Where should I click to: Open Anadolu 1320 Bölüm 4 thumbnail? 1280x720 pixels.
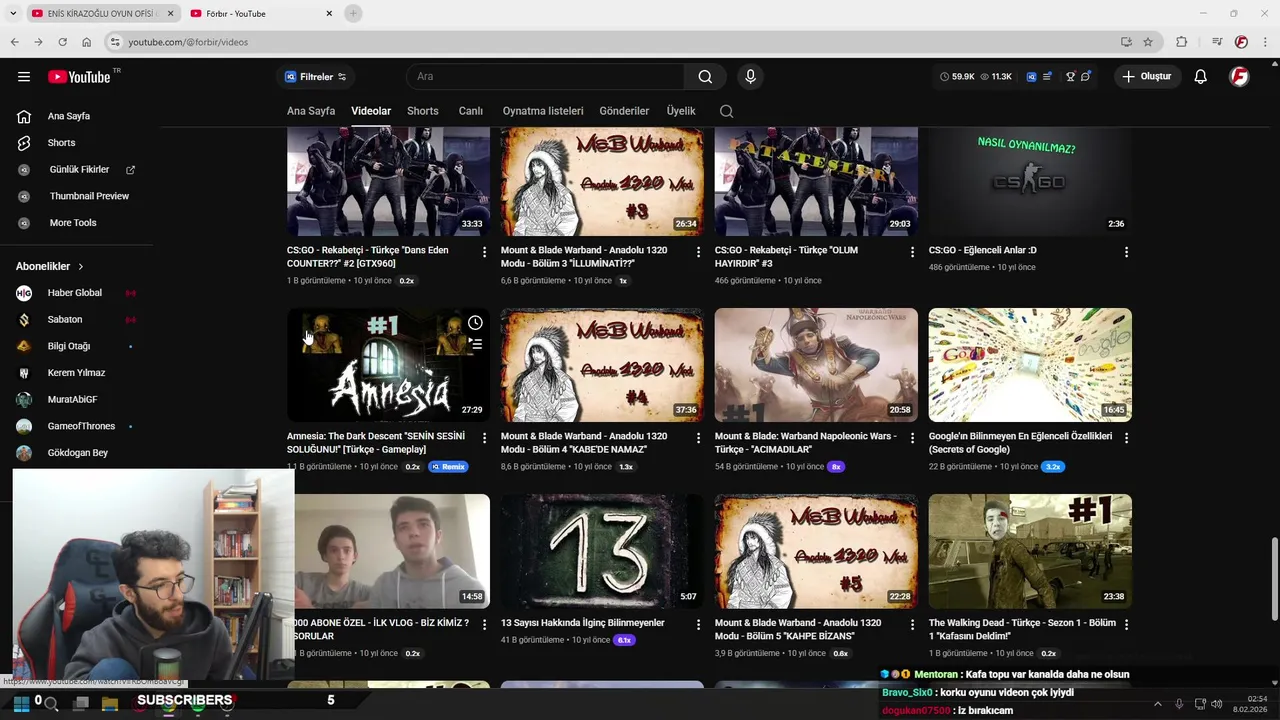pyautogui.click(x=602, y=365)
